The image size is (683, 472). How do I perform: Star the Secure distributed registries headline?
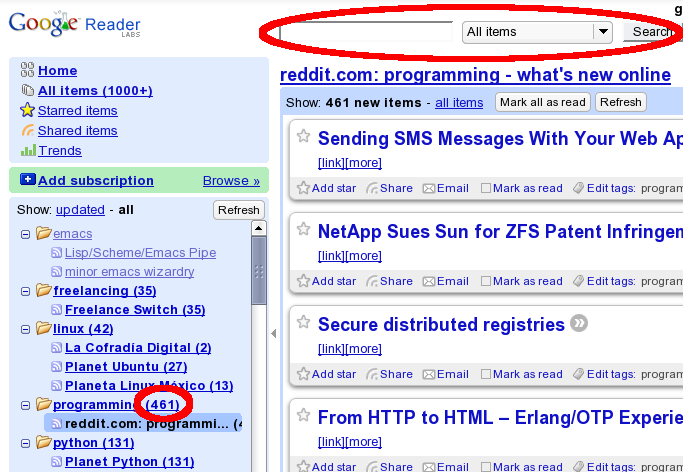coord(304,322)
